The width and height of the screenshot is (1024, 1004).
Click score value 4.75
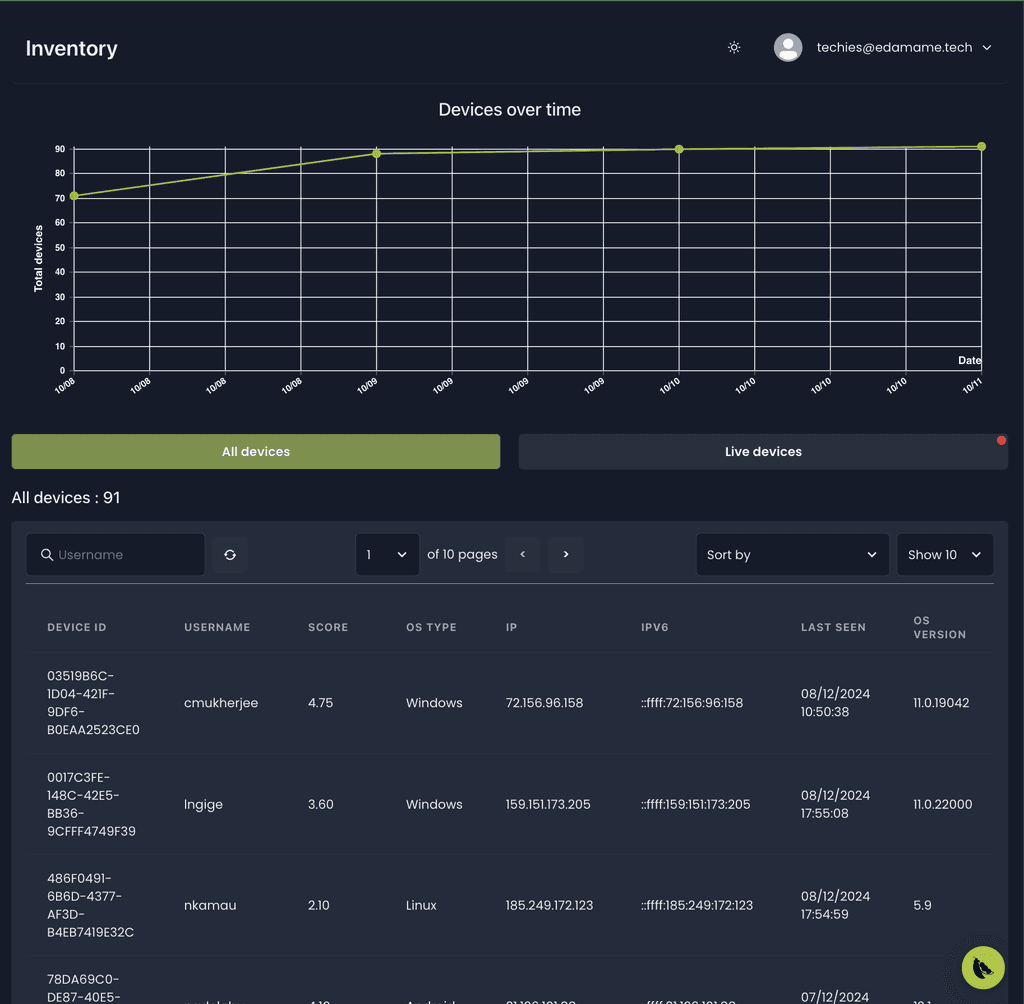point(320,703)
